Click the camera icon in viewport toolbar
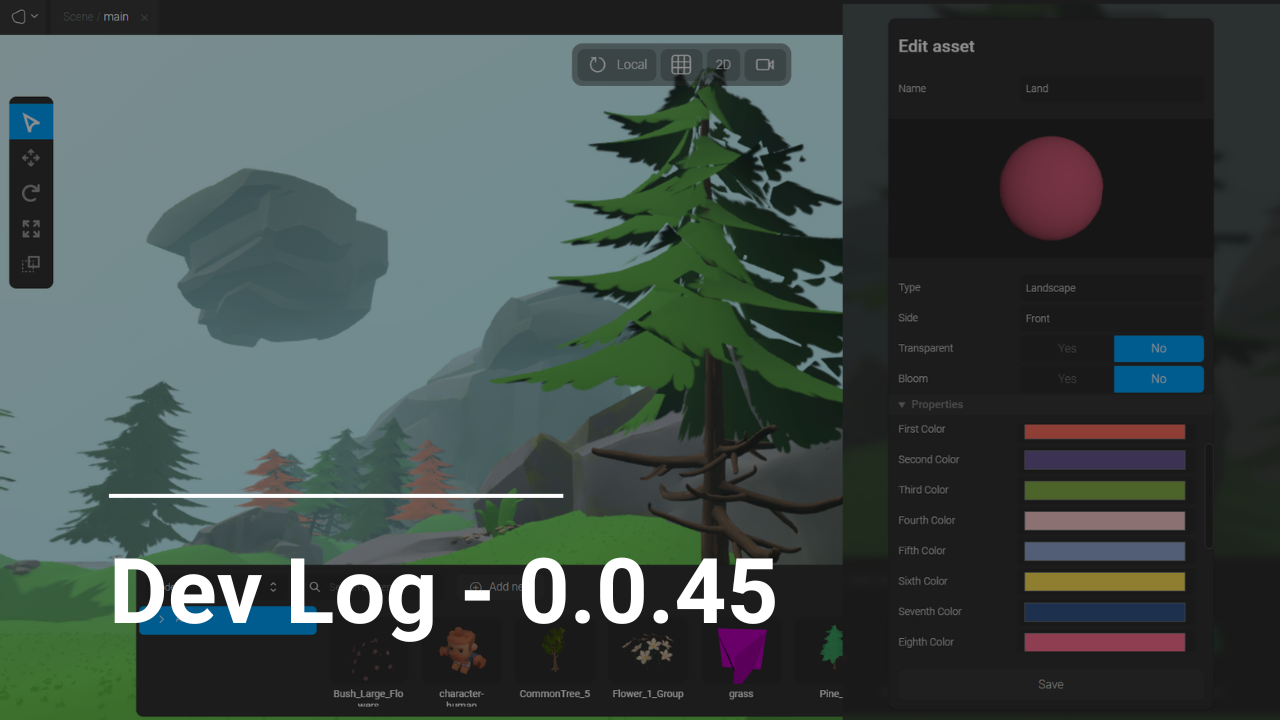 coord(765,65)
